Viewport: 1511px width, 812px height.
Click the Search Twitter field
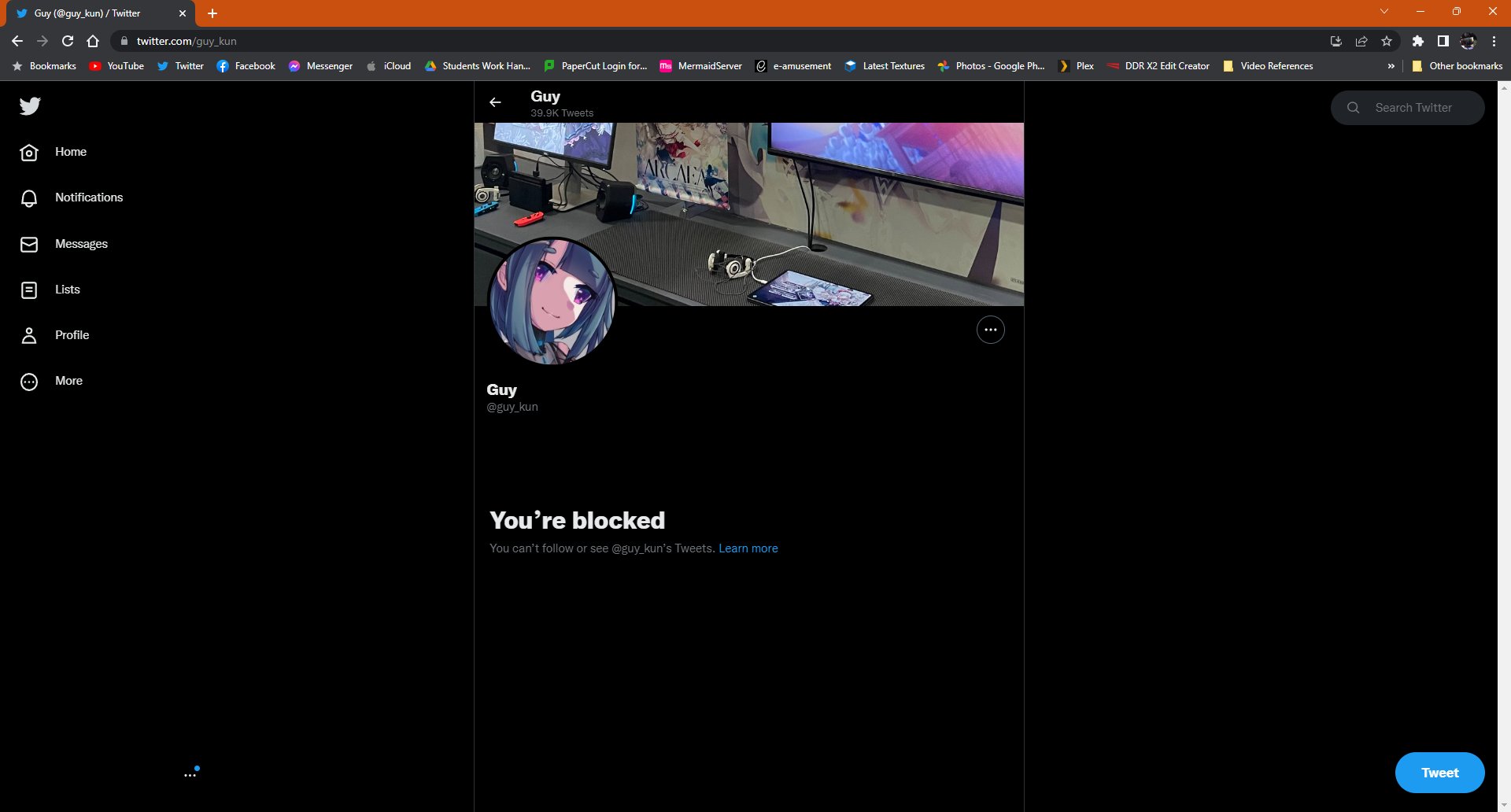(x=1413, y=108)
